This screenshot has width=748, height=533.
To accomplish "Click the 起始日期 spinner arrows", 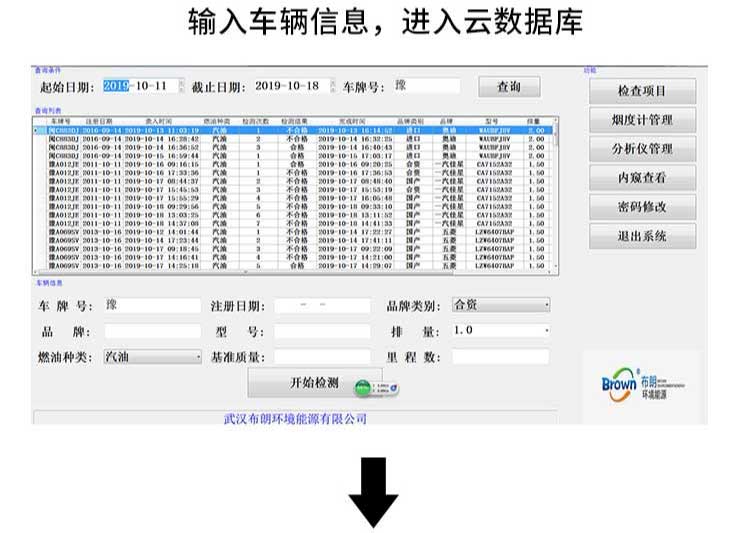I will 181,87.
